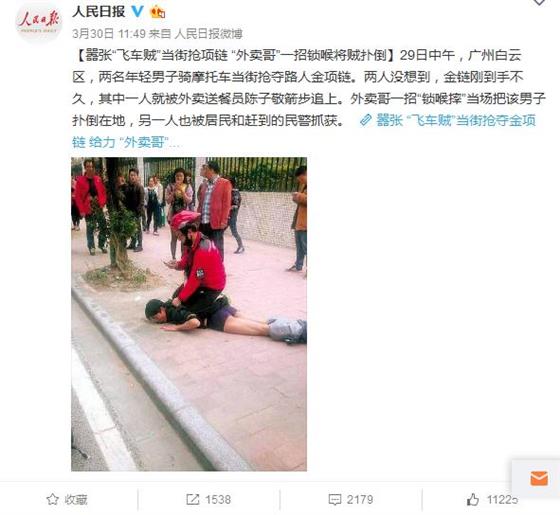This screenshot has height=515, width=560.
Task: Toggle the star favorite icon
Action: (52, 499)
